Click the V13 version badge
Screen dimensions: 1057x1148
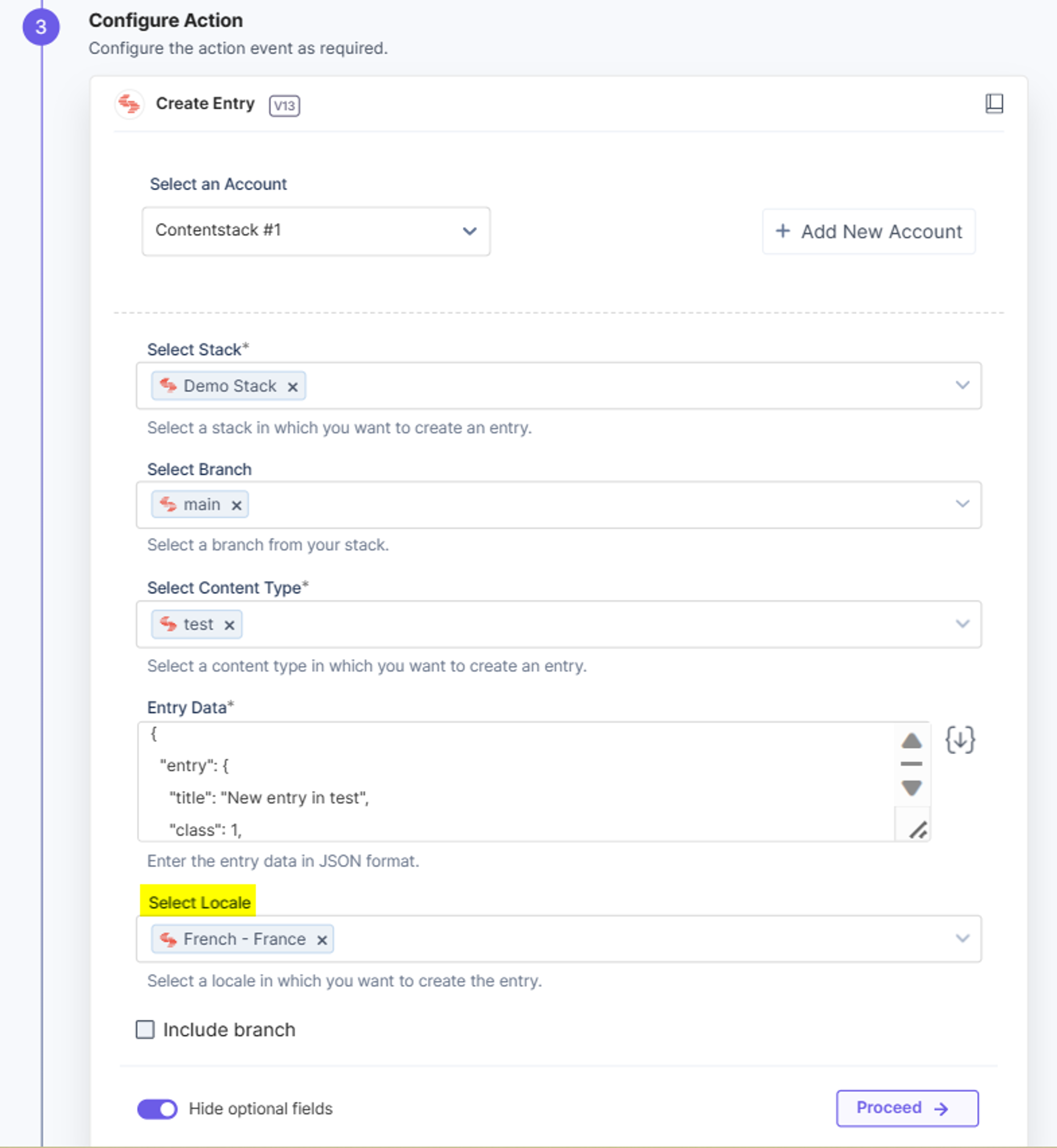tap(284, 105)
